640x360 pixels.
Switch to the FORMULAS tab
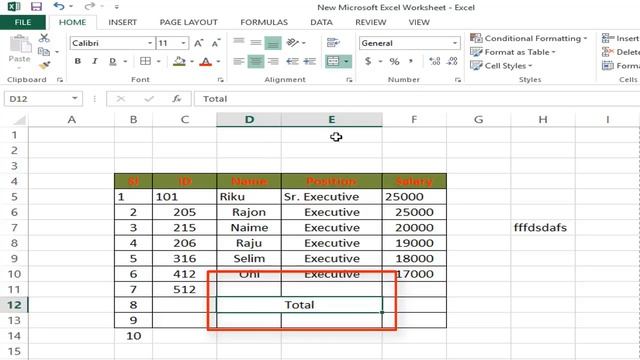pos(264,22)
